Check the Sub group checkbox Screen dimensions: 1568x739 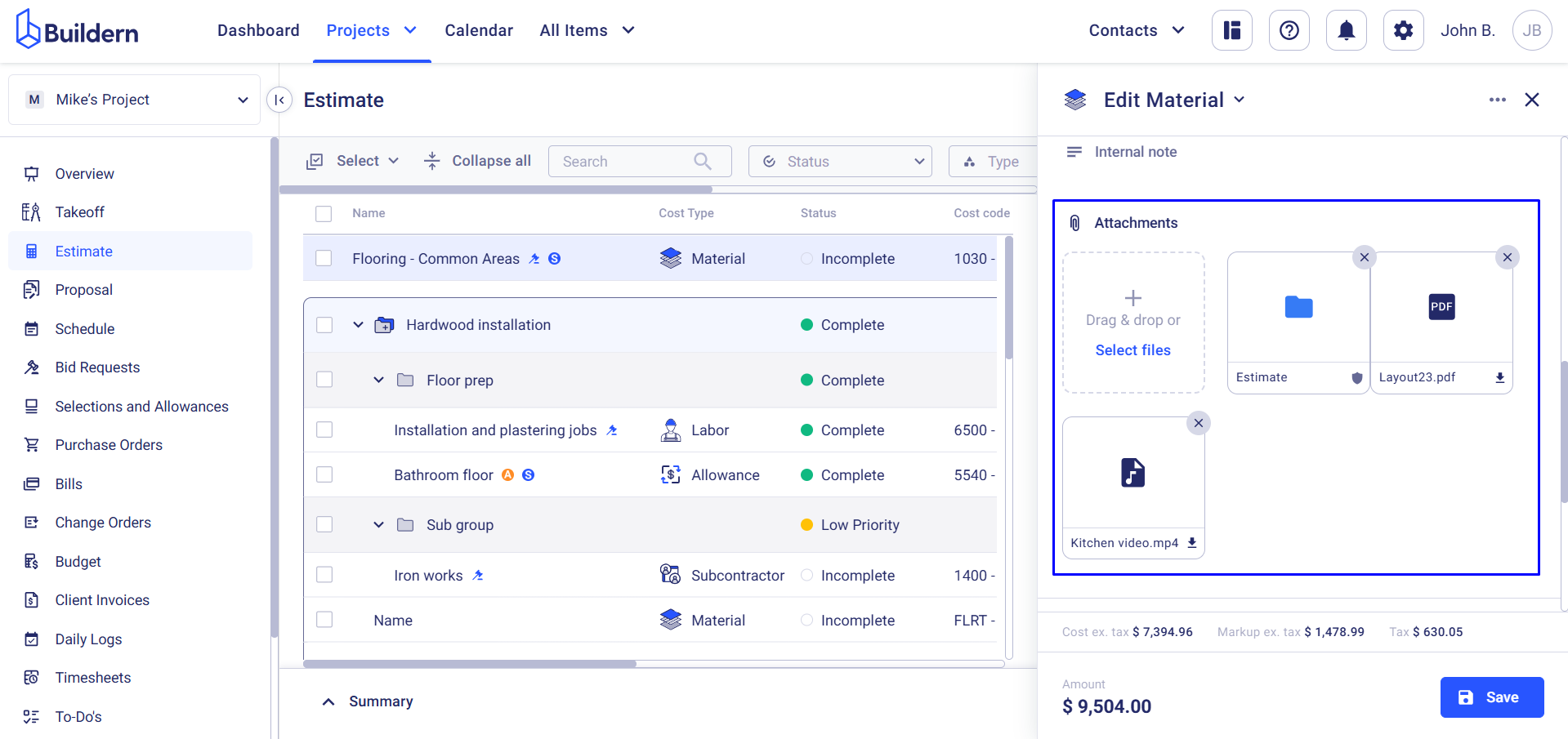(324, 524)
